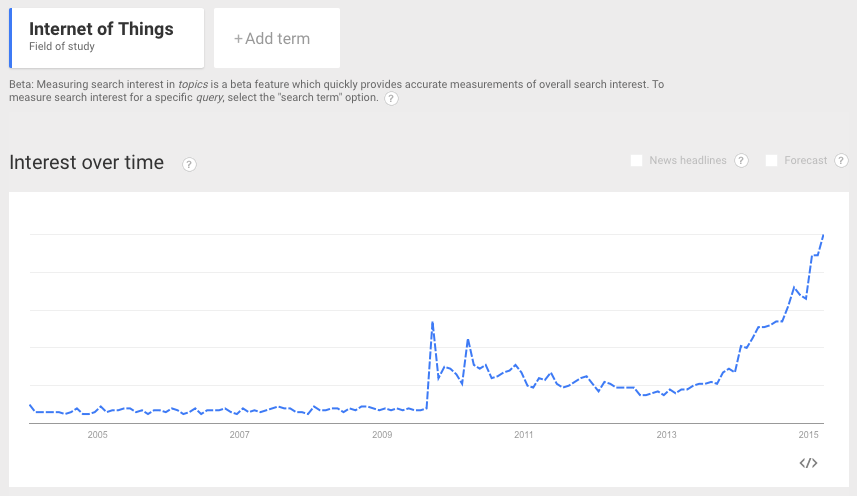857x496 pixels.
Task: Click the highest endpoint of the trend line
Action: [823, 235]
